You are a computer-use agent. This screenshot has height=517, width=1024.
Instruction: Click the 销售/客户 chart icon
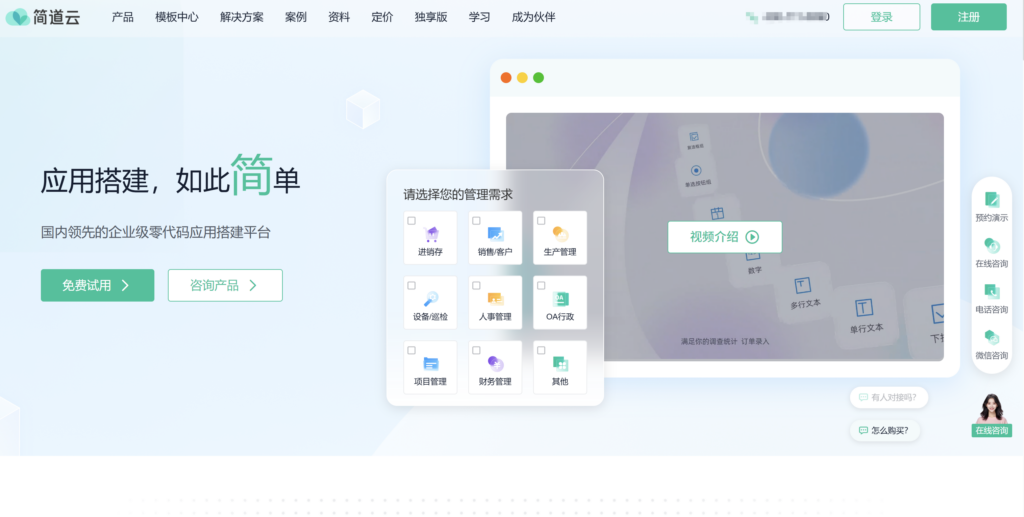[495, 234]
